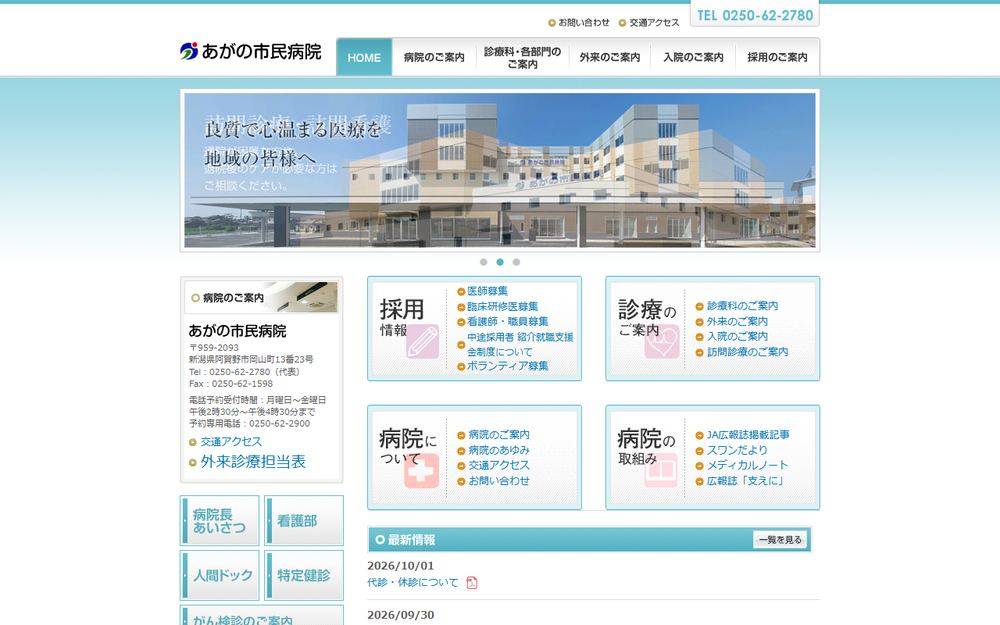Screen dimensions: 1000x625
Task: Click the 一覧を見る button
Action: point(780,540)
